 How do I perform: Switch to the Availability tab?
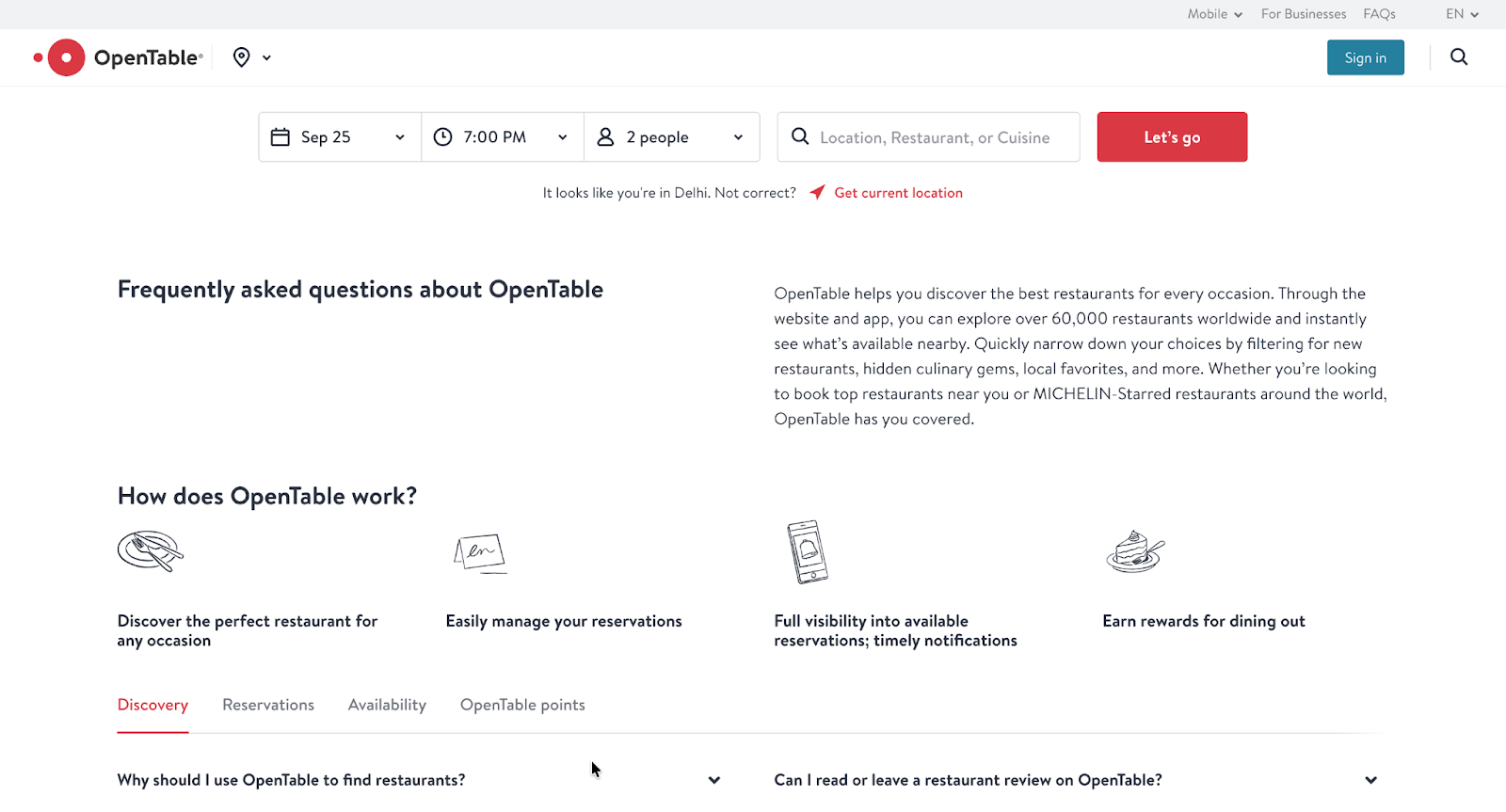pyautogui.click(x=387, y=705)
